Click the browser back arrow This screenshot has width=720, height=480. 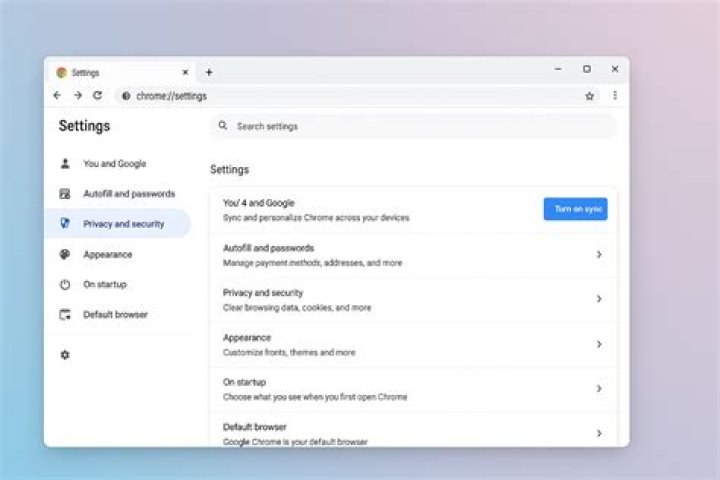coord(57,96)
